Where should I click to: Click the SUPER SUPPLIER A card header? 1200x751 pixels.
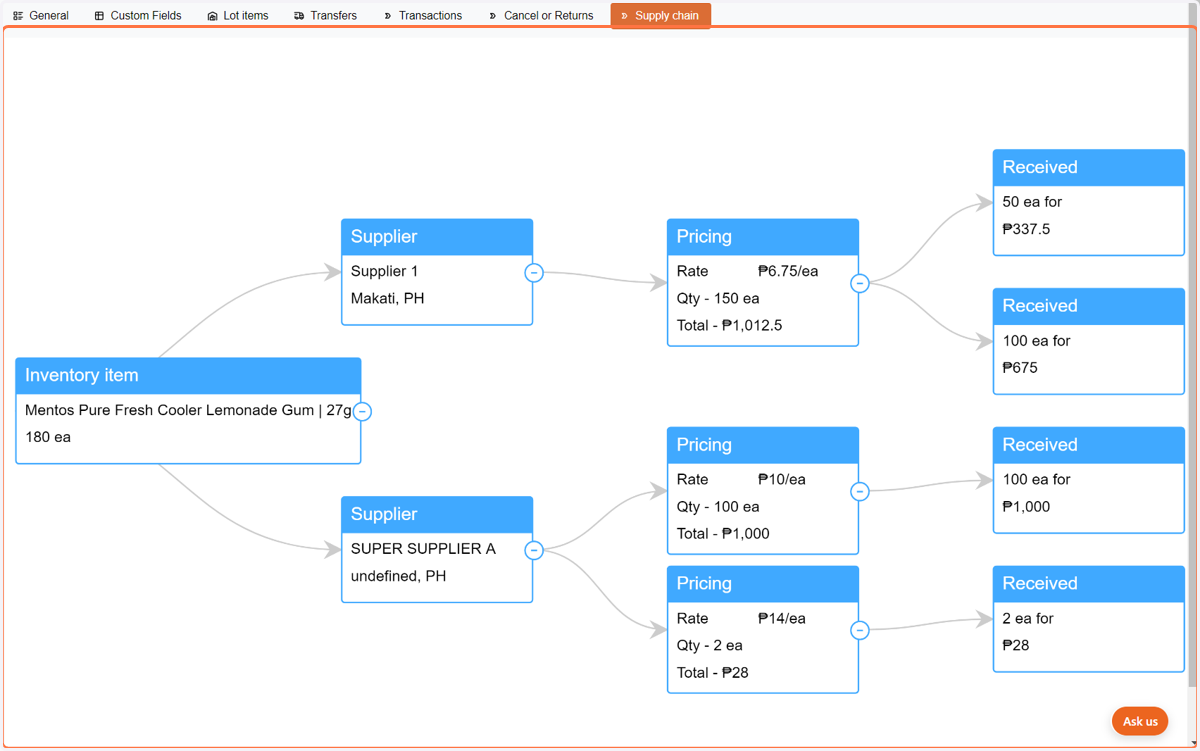437,515
